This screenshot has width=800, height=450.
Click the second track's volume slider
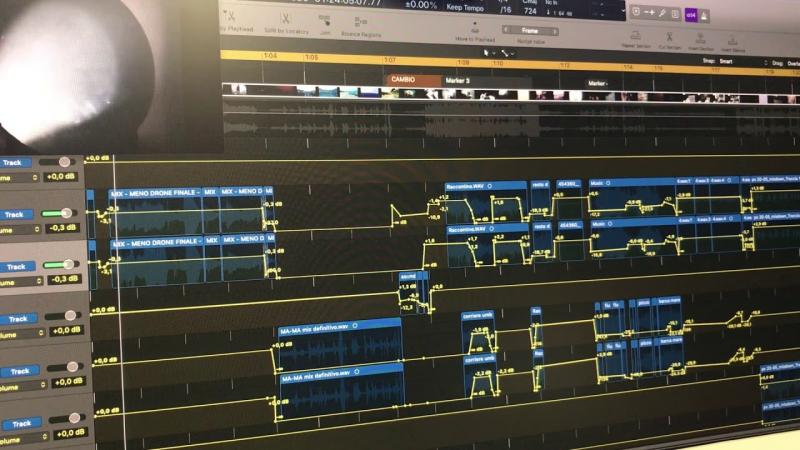pos(63,214)
